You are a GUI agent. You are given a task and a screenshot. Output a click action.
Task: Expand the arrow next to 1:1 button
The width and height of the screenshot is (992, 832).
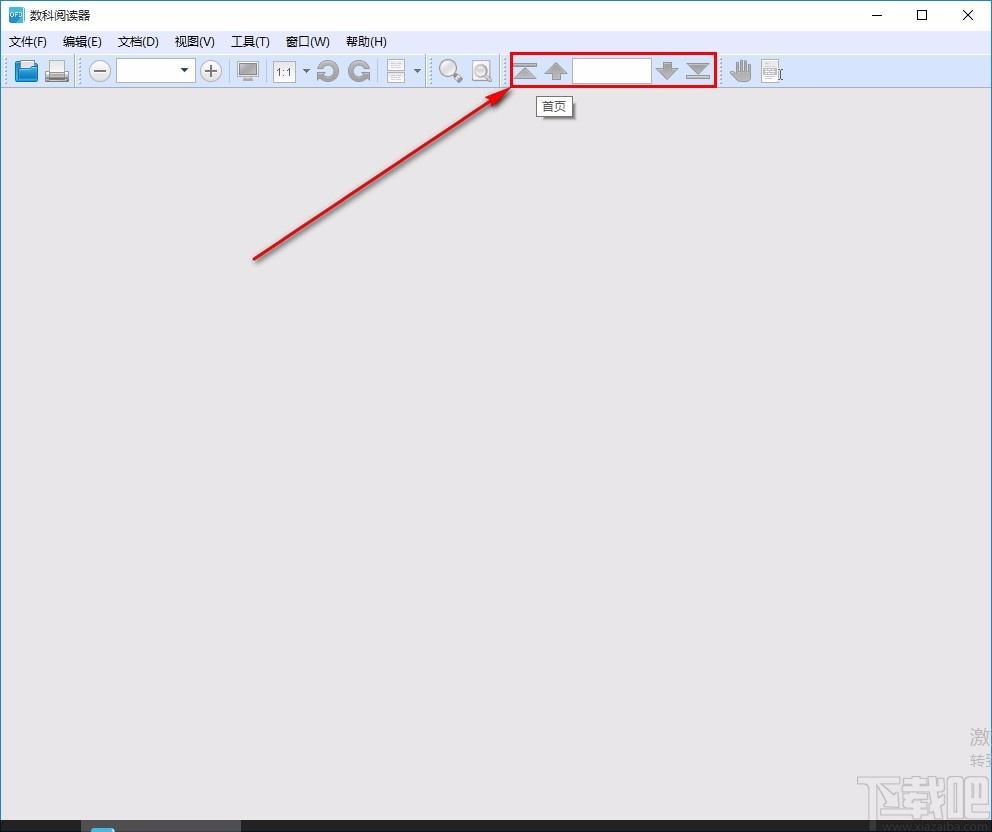(306, 71)
